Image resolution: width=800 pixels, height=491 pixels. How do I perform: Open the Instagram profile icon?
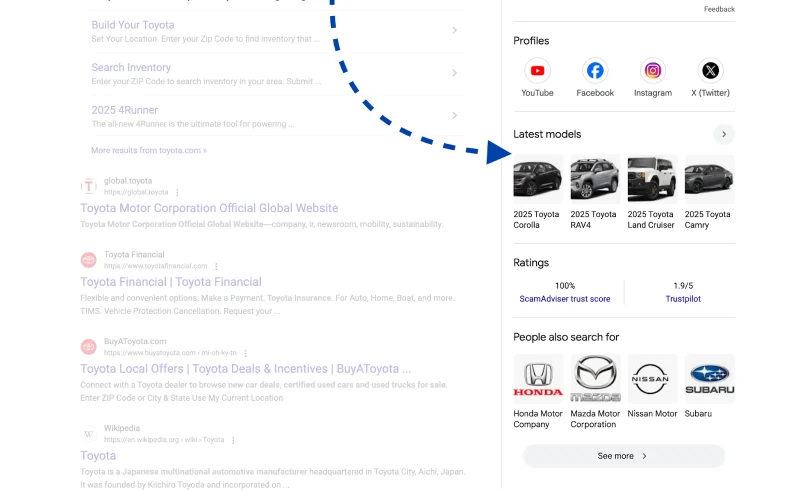pyautogui.click(x=653, y=70)
